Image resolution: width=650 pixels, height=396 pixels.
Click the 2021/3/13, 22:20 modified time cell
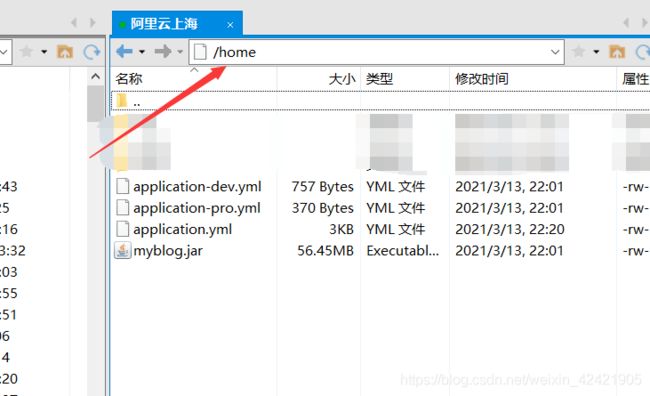point(510,229)
